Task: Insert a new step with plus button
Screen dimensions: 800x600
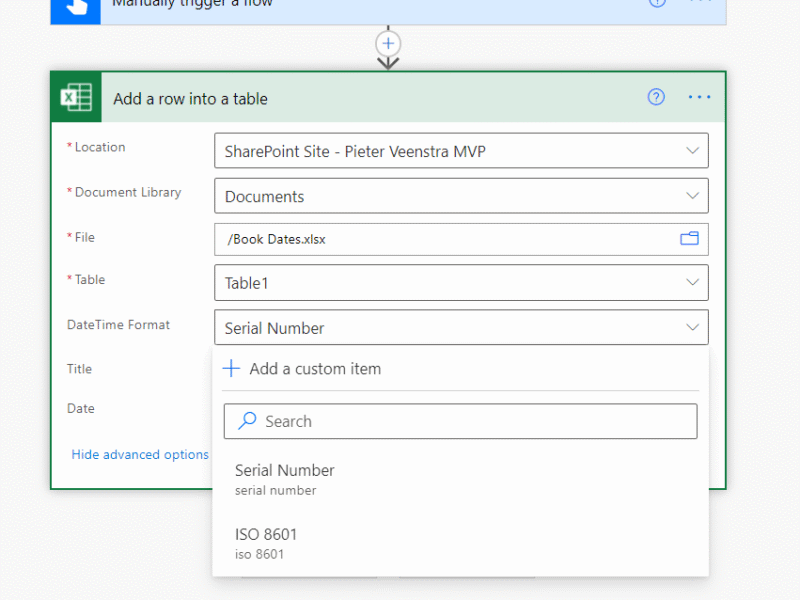Action: (388, 43)
